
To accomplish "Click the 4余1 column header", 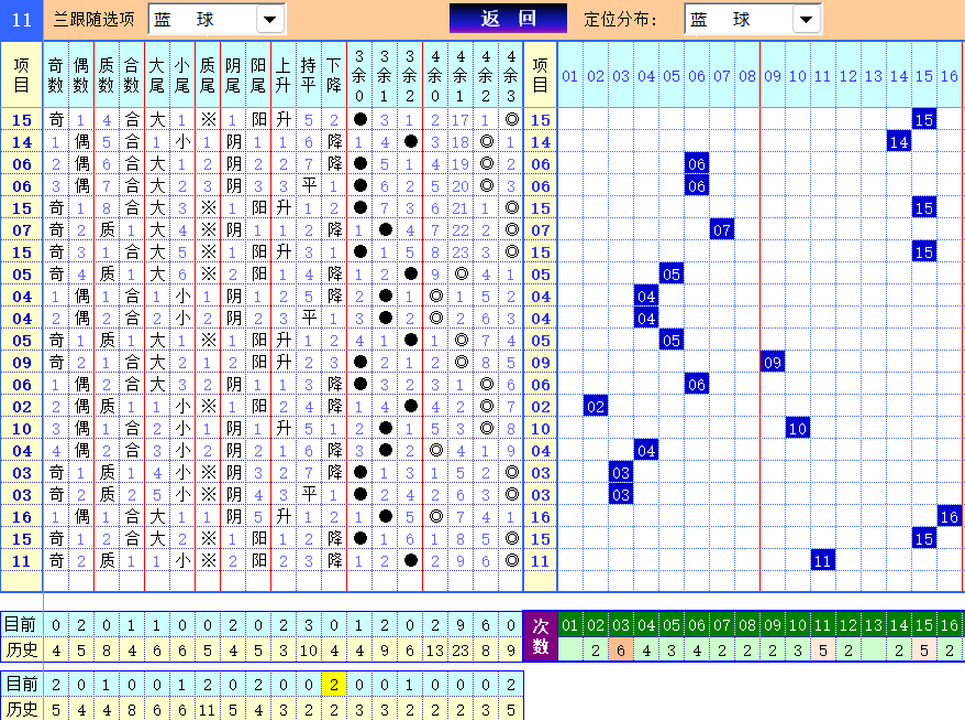I will click(460, 74).
